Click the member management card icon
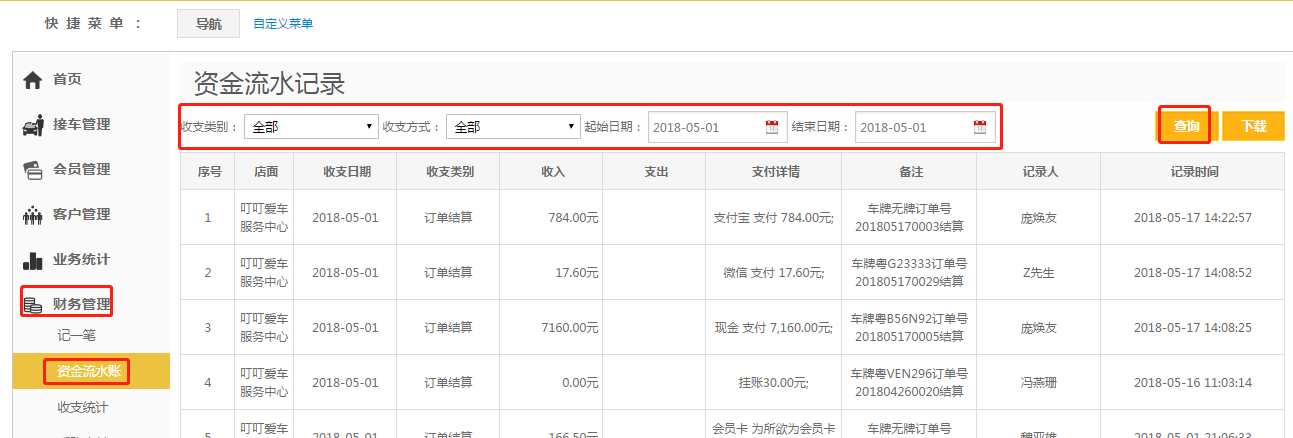1293x438 pixels. click(x=33, y=170)
